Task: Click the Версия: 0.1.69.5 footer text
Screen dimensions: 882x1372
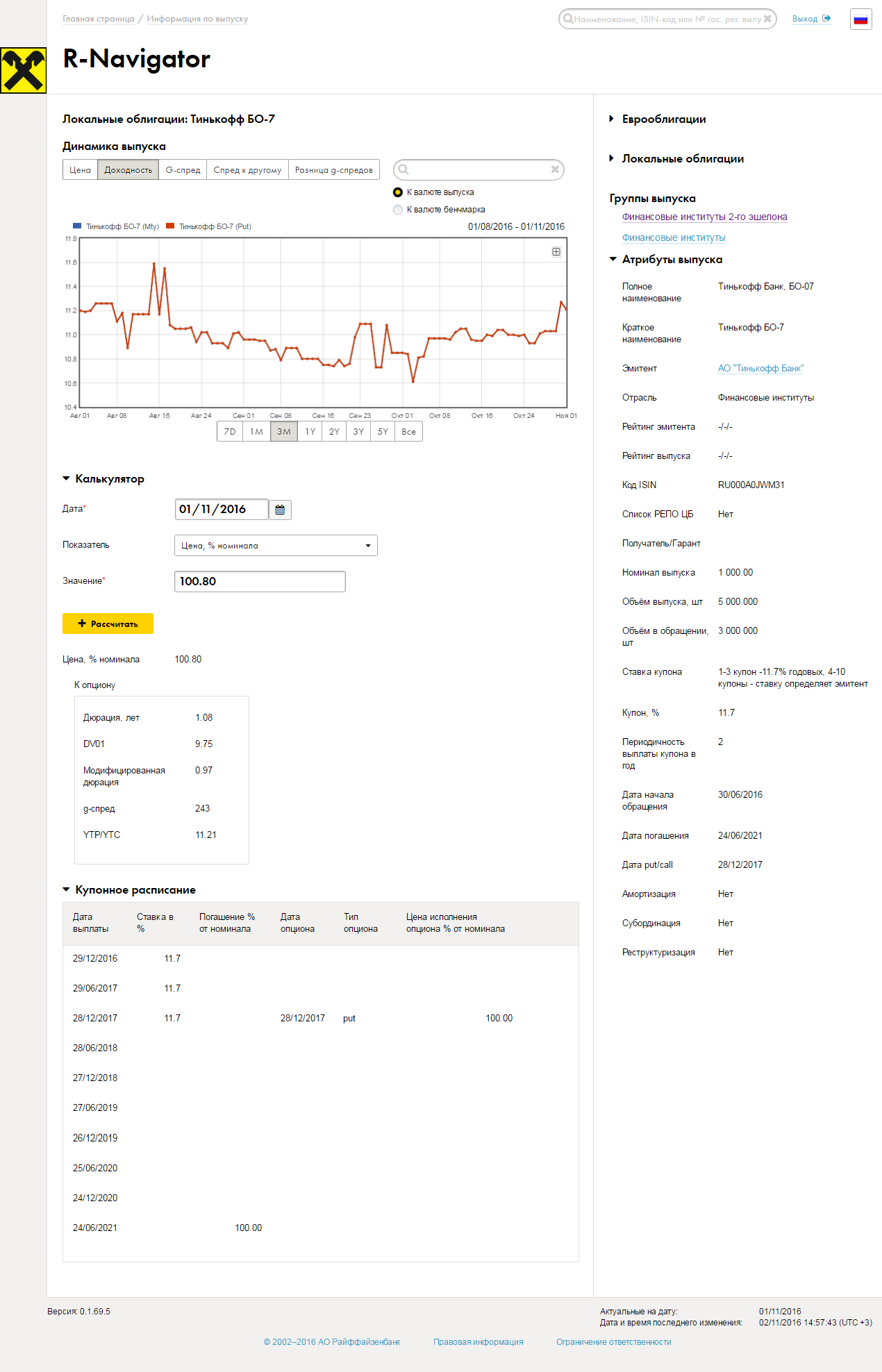Action: pyautogui.click(x=78, y=1312)
